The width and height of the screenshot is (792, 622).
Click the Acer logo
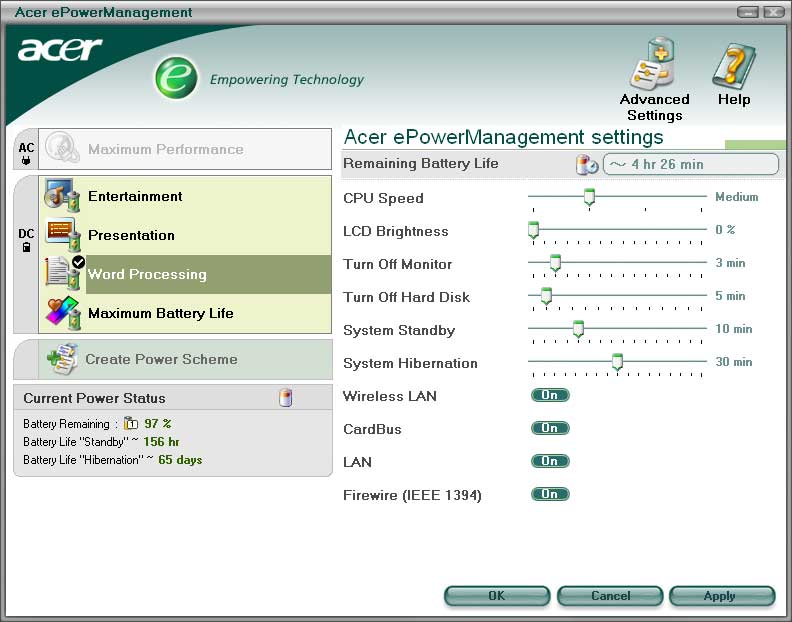(60, 49)
